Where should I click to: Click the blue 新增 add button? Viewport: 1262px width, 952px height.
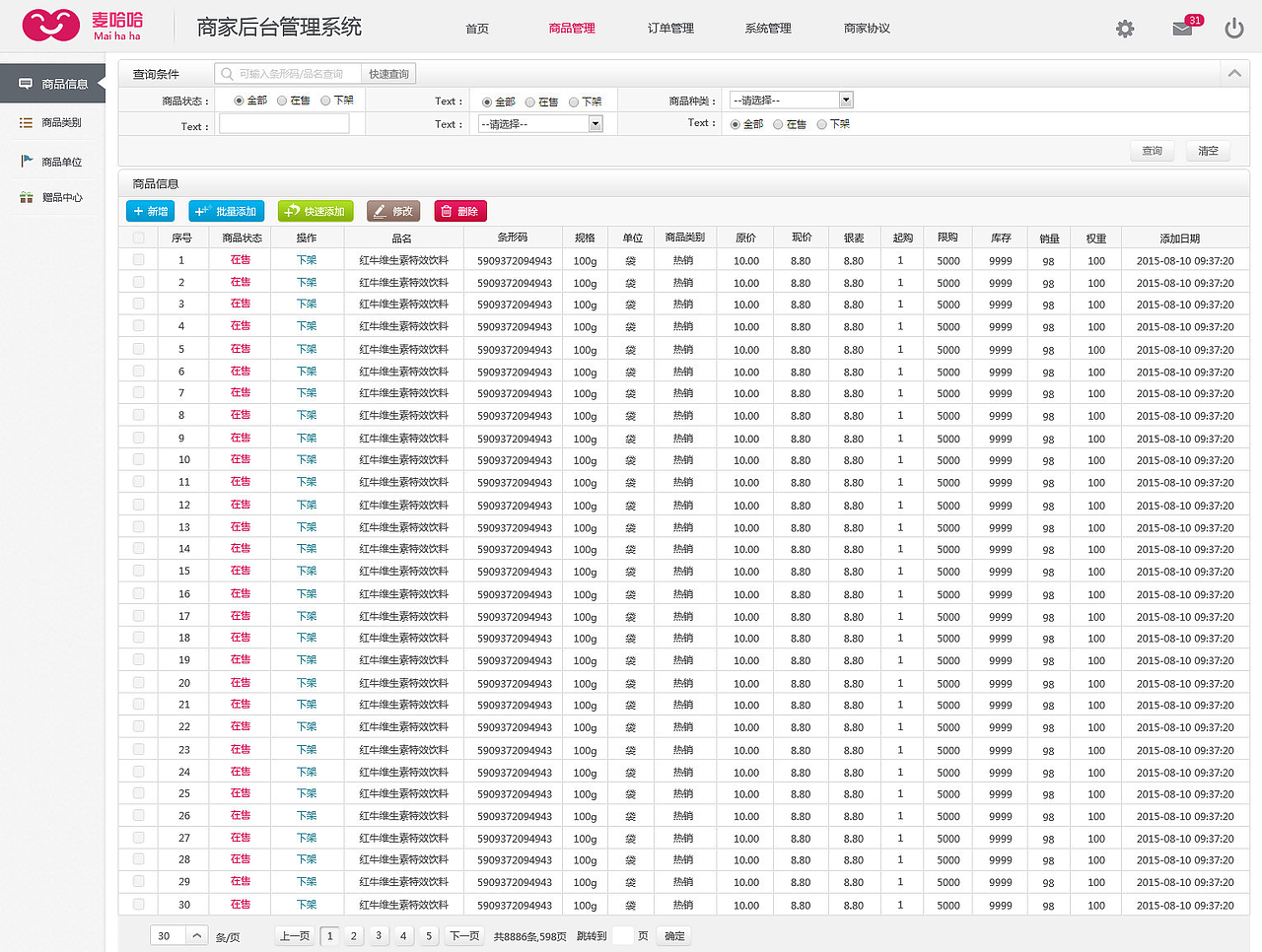point(150,211)
